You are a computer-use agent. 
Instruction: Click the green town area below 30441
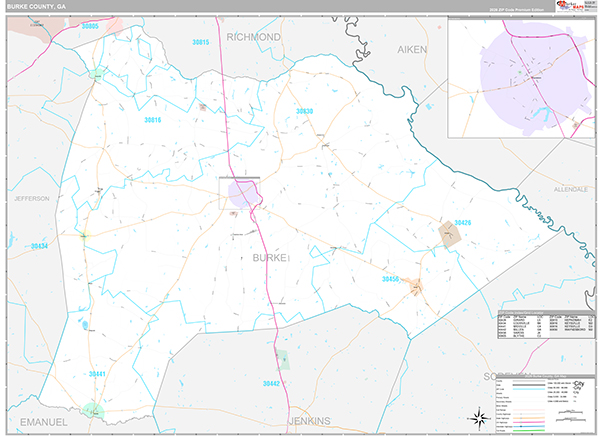coord(93,410)
